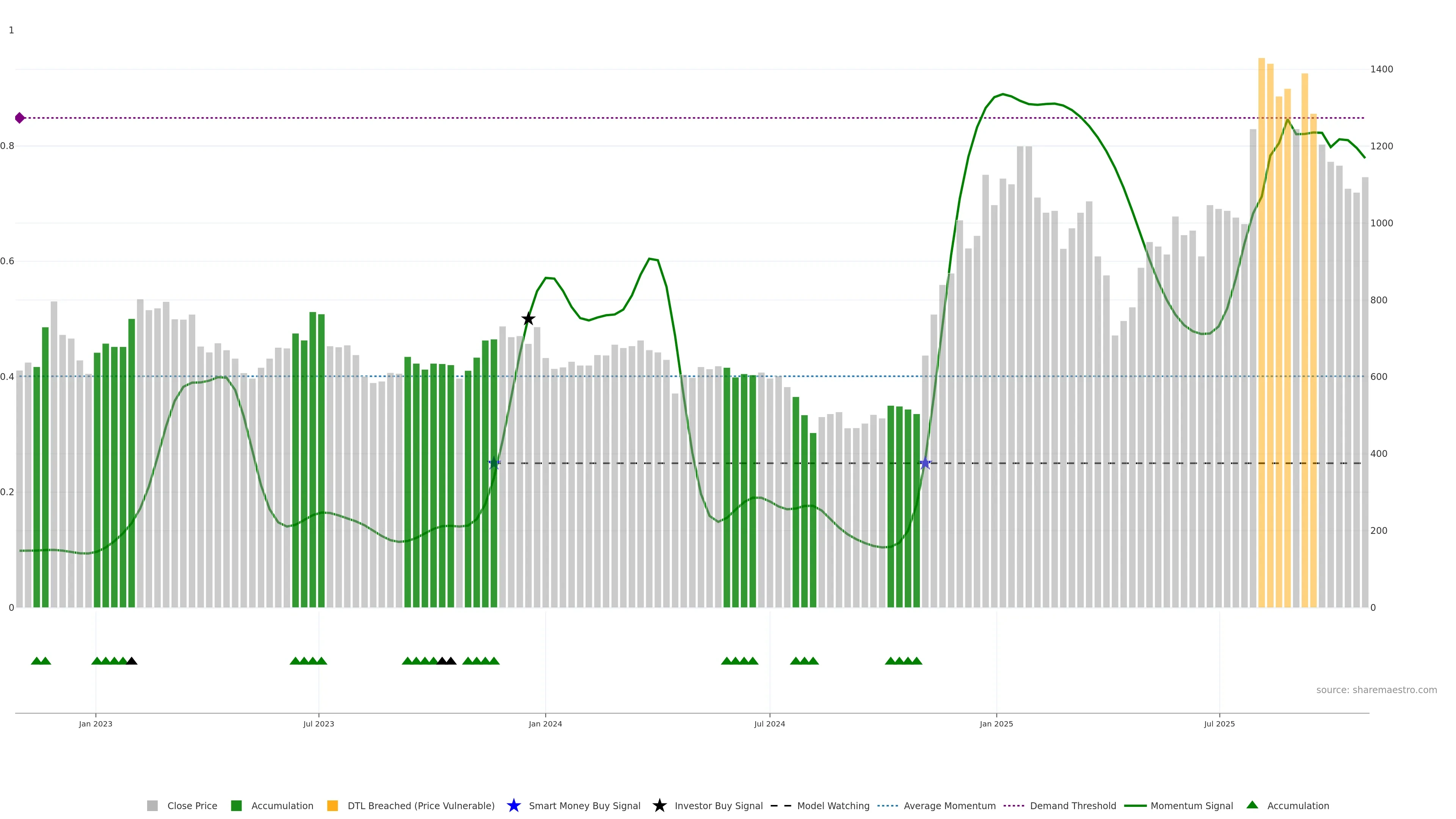
Task: Click the green Accumulation triangle legend icon
Action: [1252, 805]
